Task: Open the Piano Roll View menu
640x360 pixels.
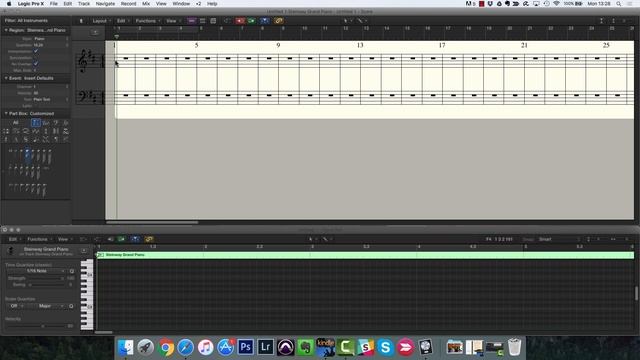Action: click(64, 239)
